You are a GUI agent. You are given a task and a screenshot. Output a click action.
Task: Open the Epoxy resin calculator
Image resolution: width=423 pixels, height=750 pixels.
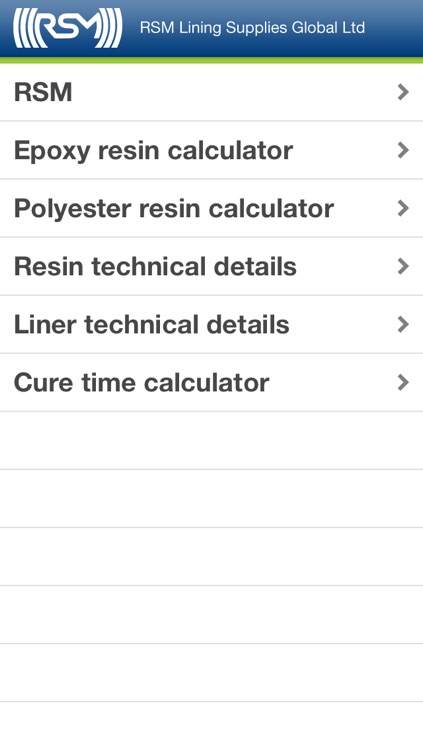pyautogui.click(x=212, y=150)
